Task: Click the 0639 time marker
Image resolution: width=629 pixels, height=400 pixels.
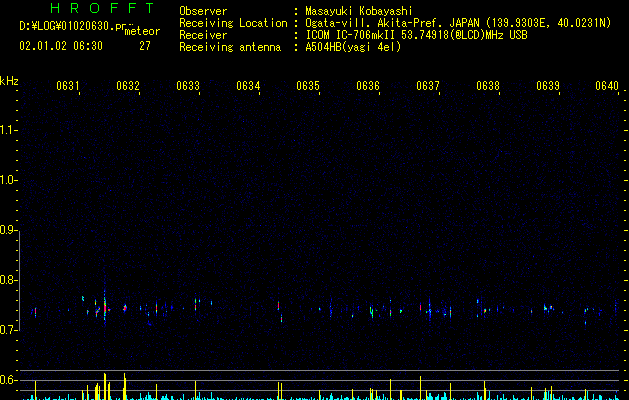Action: tap(548, 86)
